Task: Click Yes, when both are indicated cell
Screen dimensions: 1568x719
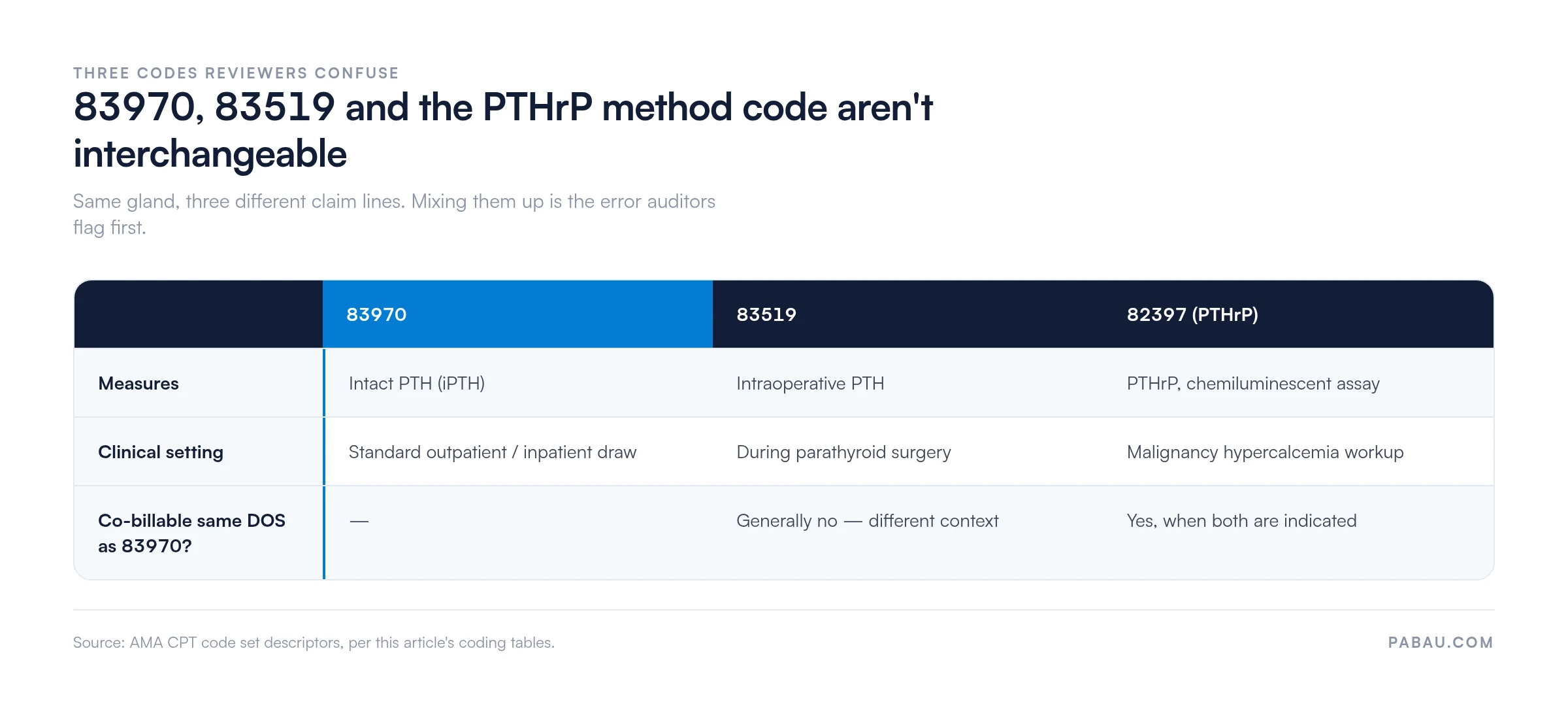Action: point(1241,521)
